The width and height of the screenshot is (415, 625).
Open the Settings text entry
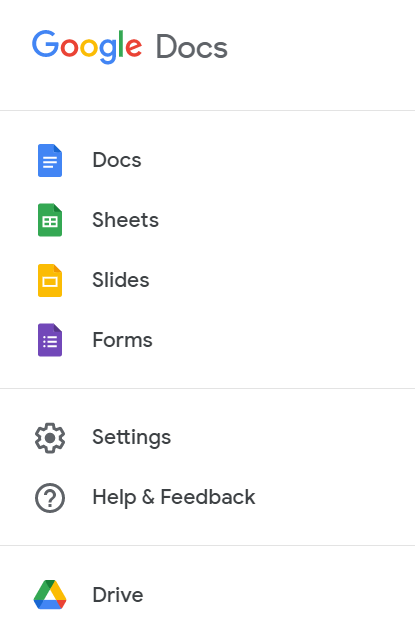tap(132, 438)
